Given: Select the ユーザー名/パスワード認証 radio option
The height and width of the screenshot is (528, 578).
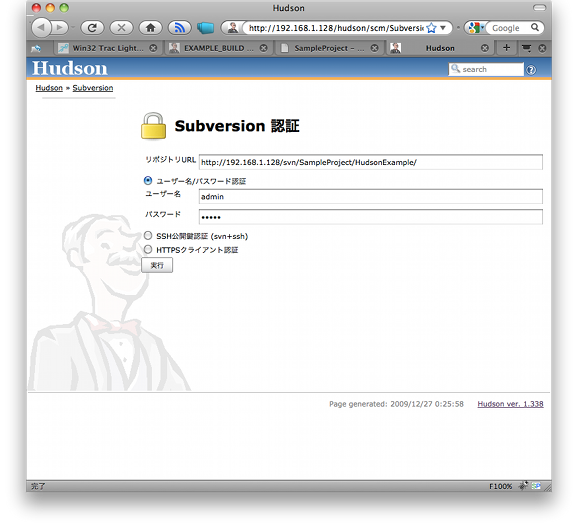Looking at the screenshot, I should click(x=148, y=181).
